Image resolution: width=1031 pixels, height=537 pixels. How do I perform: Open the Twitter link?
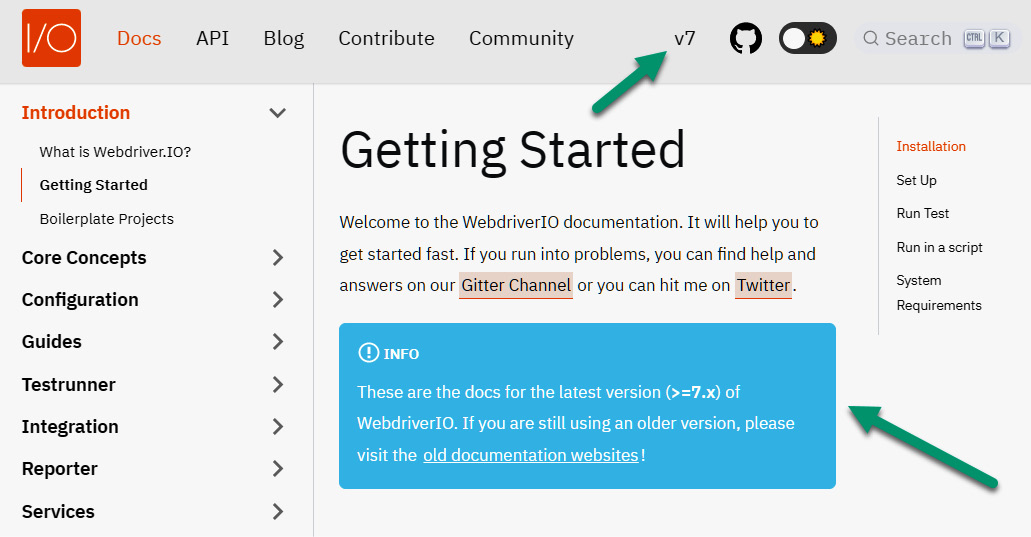(763, 285)
